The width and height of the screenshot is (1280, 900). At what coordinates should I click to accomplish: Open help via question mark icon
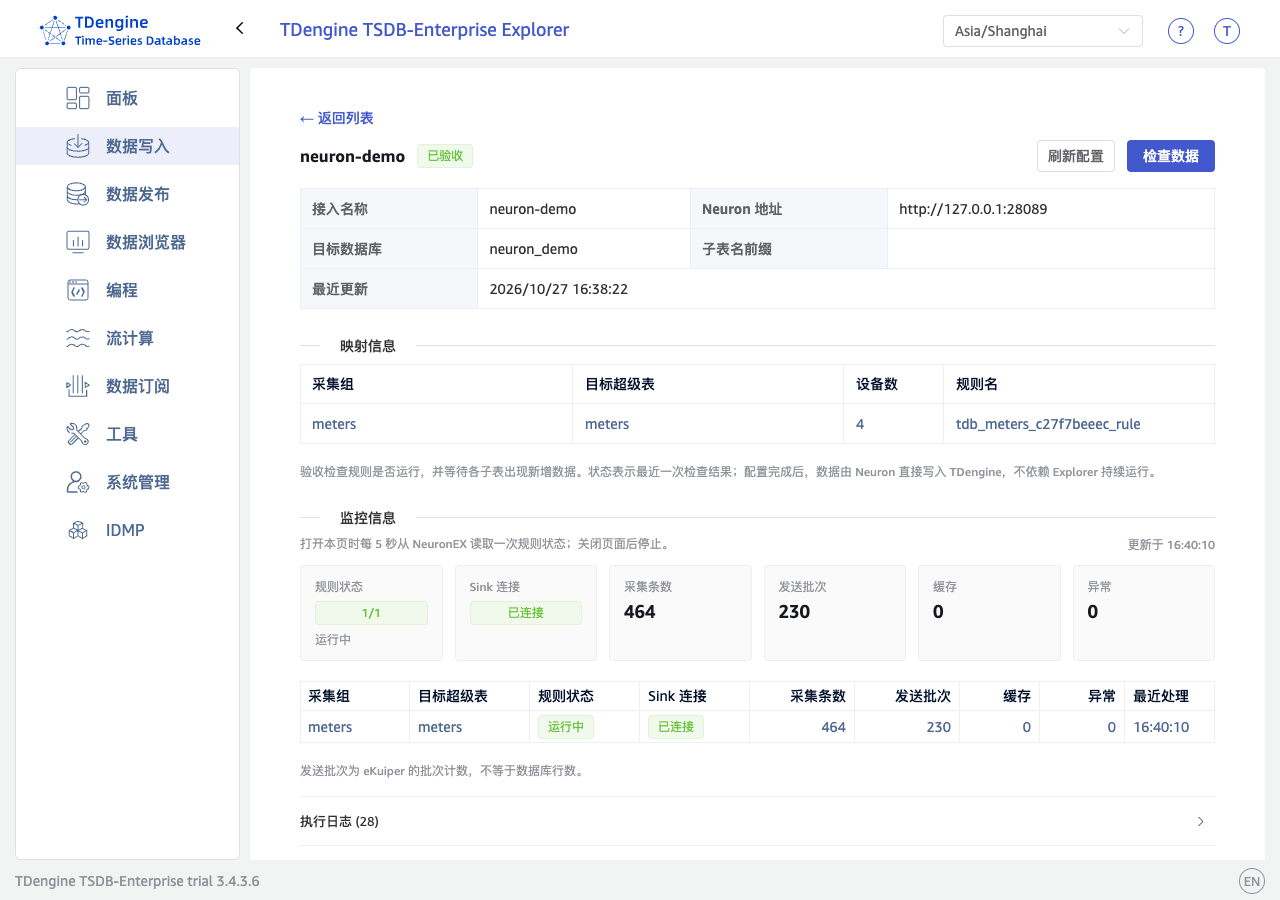(x=1181, y=31)
